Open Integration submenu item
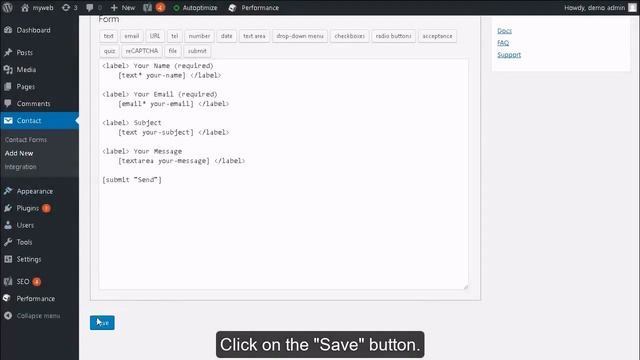Screen dimensions: 640x360 coord(20,167)
